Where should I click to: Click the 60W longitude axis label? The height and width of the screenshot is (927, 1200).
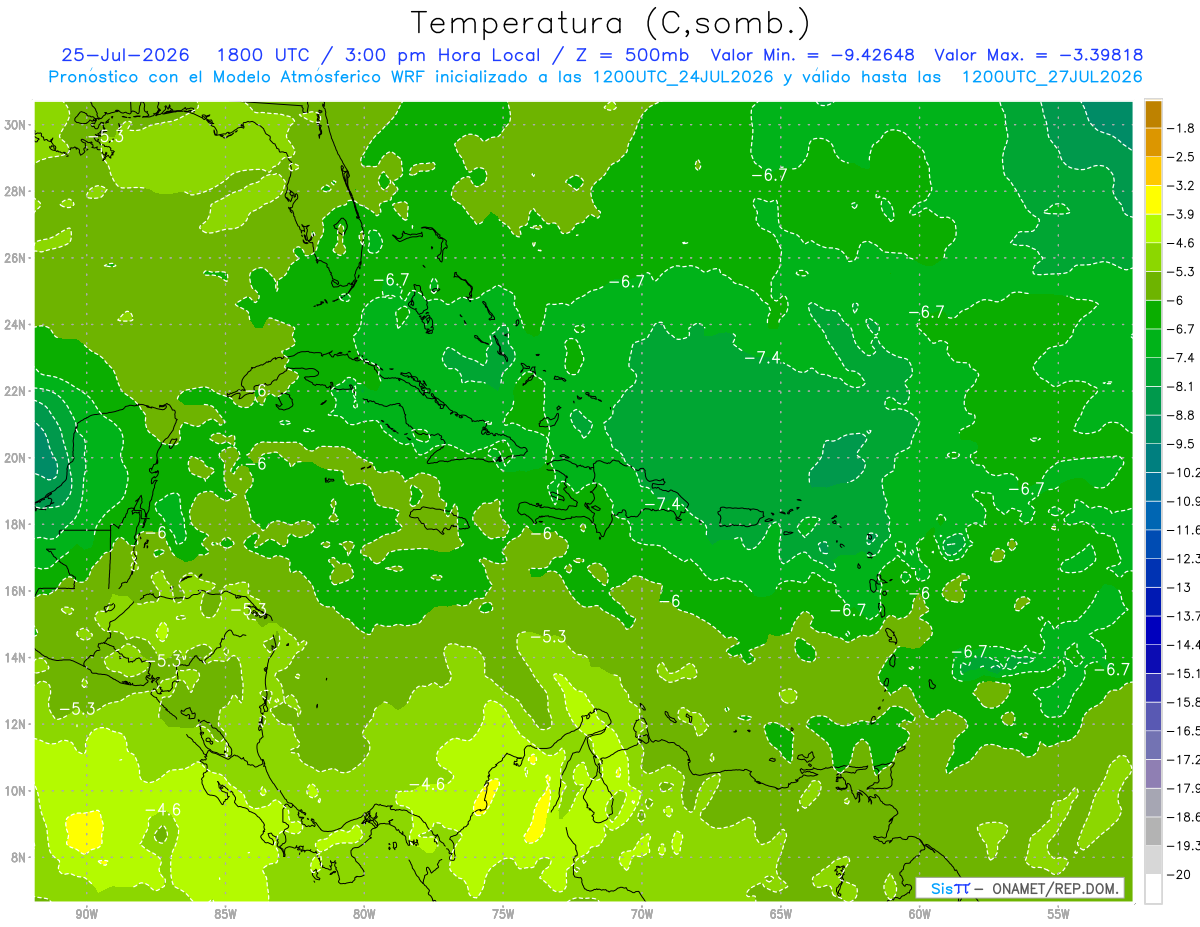[920, 914]
